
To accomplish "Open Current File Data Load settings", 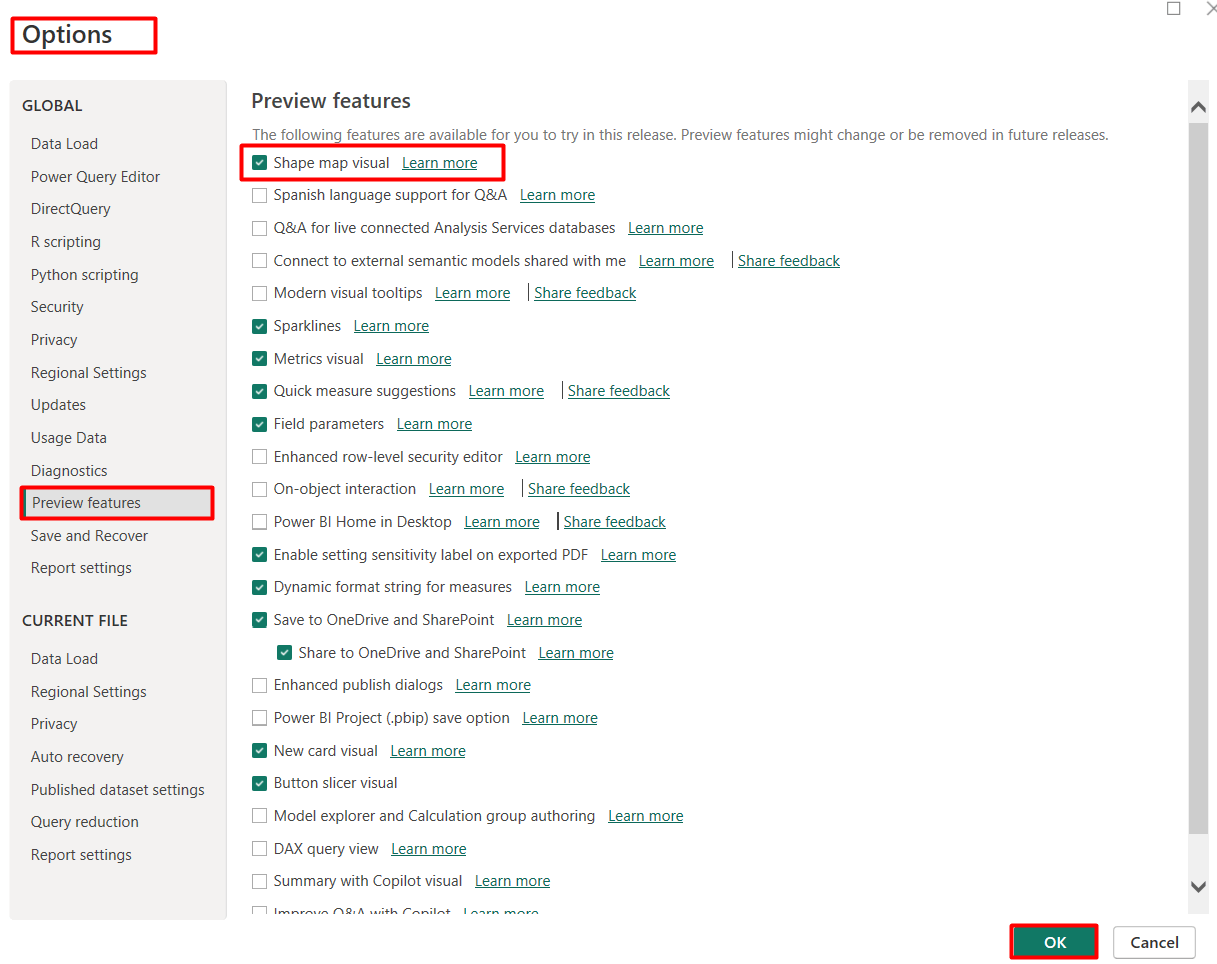I will pyautogui.click(x=64, y=658).
